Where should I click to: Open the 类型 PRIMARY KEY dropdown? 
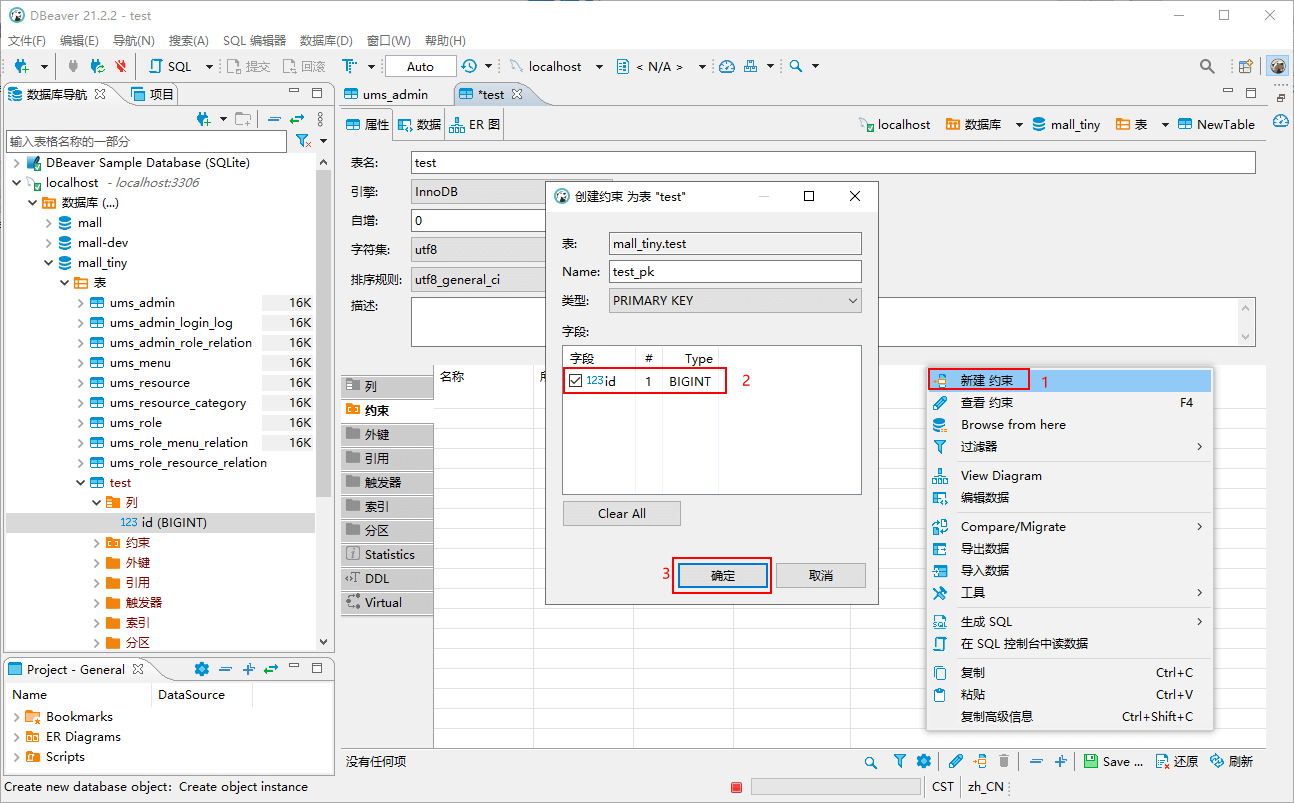(x=735, y=300)
